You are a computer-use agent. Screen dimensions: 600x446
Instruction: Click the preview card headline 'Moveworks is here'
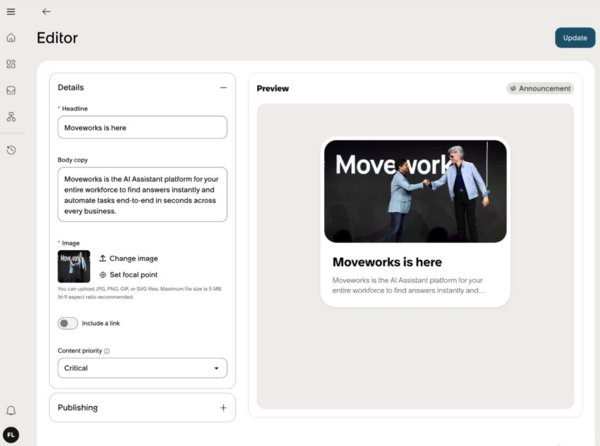387,262
